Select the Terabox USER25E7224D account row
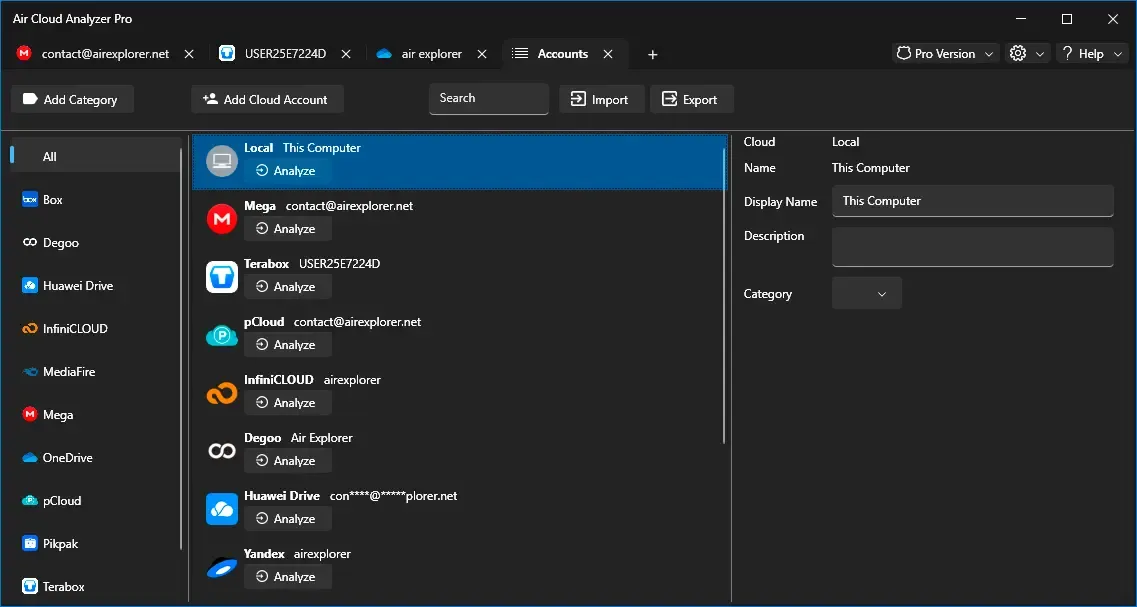This screenshot has width=1137, height=607. click(459, 277)
